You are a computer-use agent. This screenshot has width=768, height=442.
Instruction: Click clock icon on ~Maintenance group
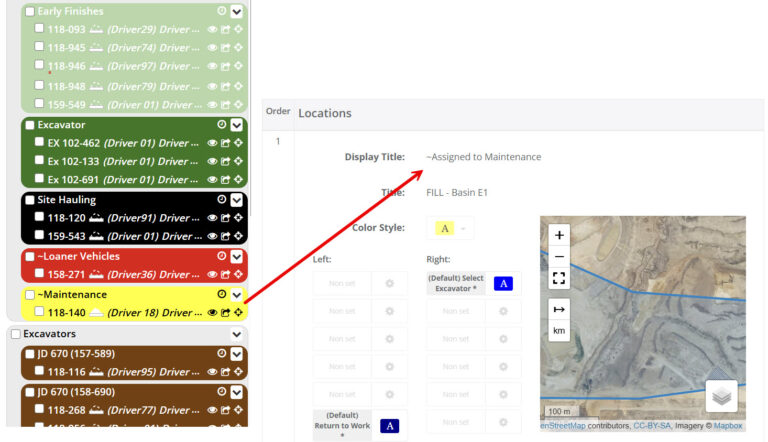tap(222, 294)
